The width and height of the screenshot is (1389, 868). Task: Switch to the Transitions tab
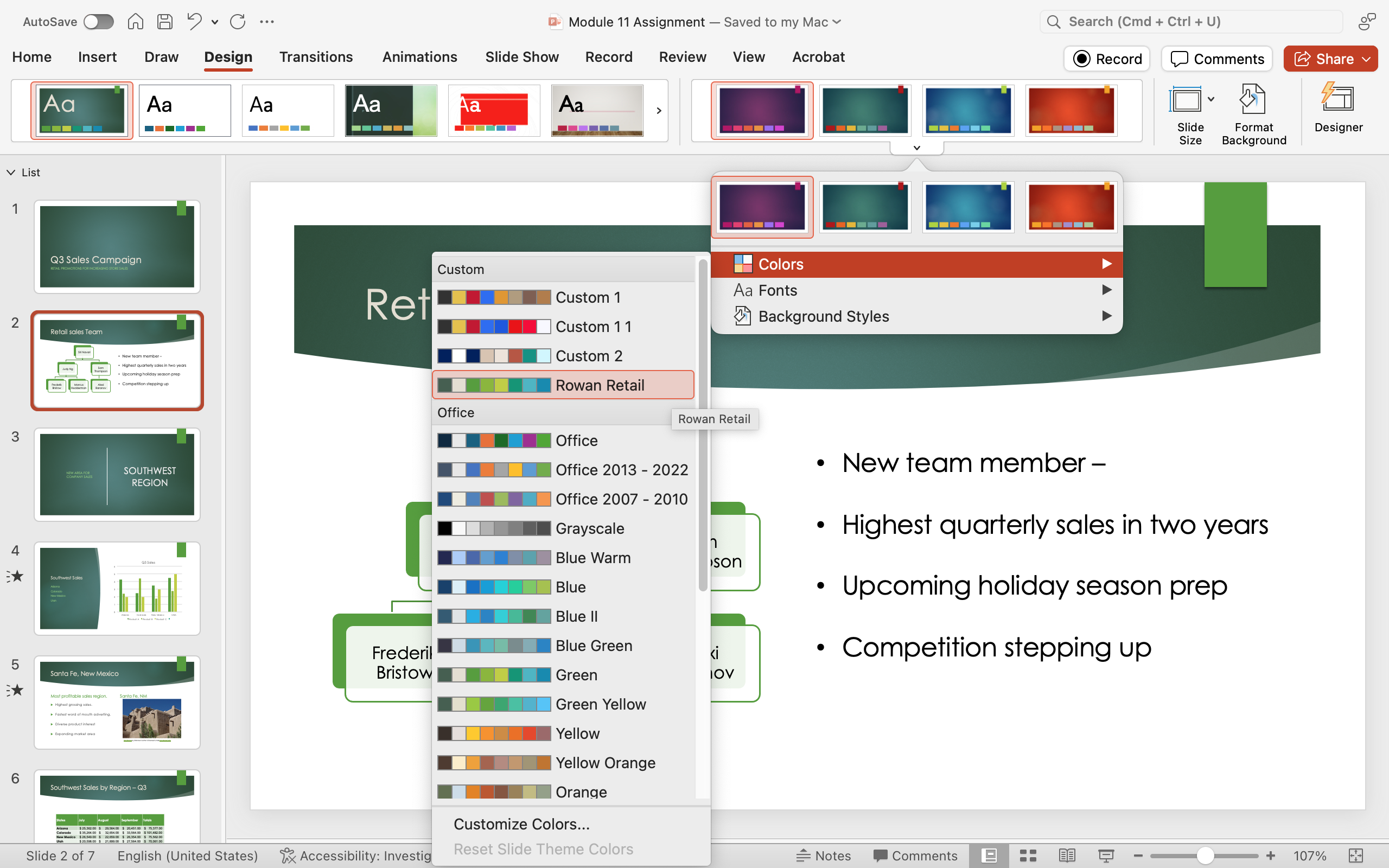[x=316, y=57]
